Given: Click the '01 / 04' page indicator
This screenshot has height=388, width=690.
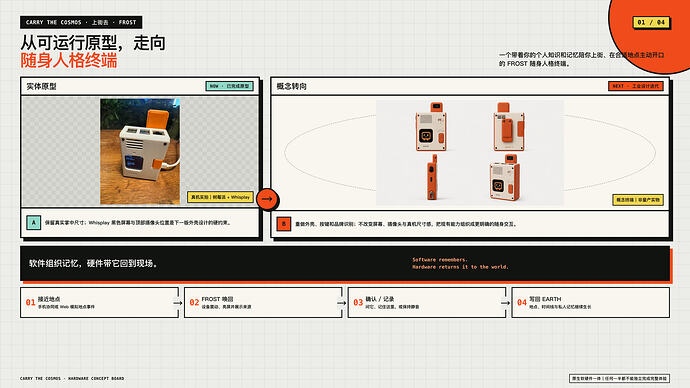Looking at the screenshot, I should coord(651,22).
